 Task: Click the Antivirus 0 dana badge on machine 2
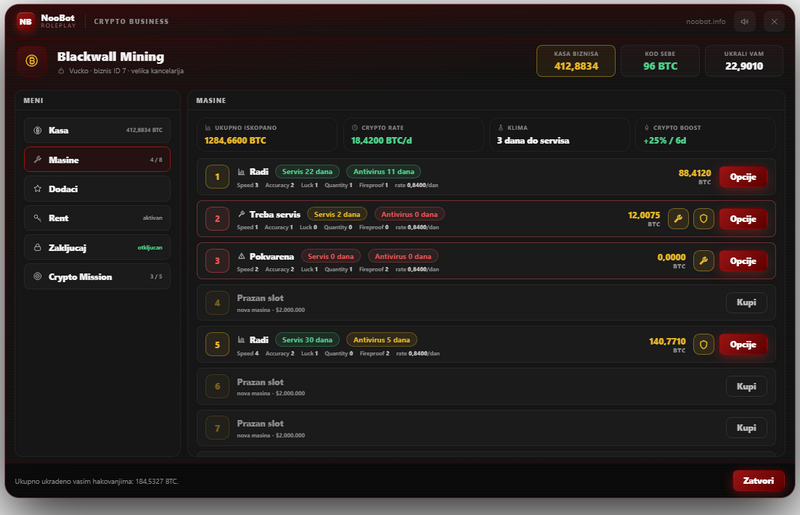(x=409, y=214)
